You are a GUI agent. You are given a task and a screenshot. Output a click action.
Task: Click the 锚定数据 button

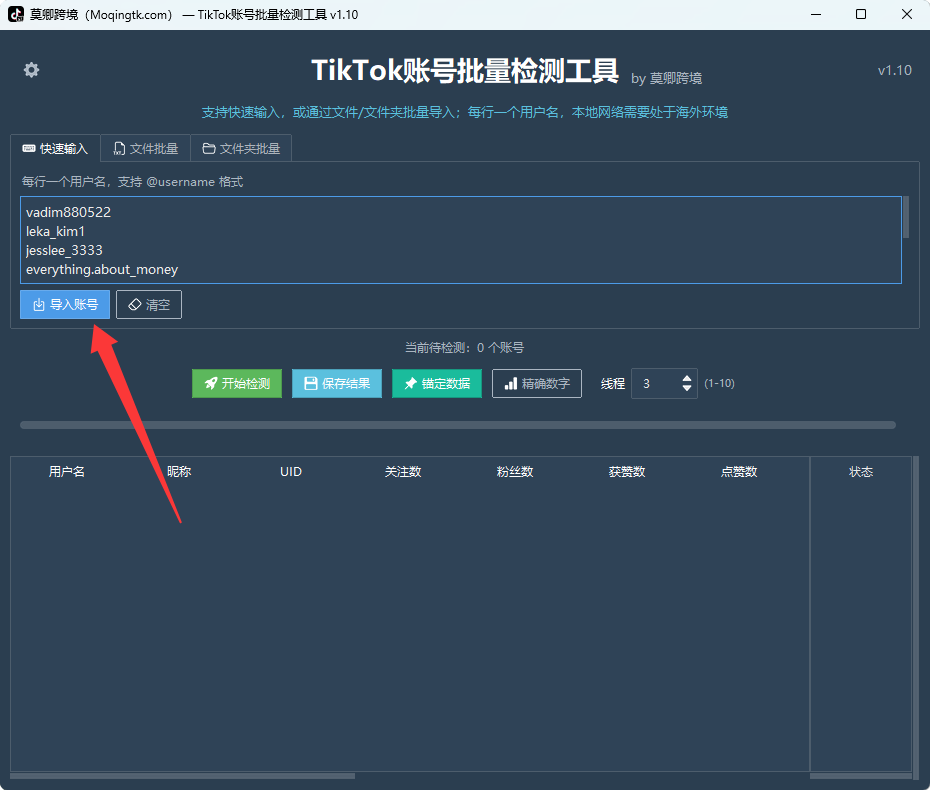pyautogui.click(x=437, y=384)
